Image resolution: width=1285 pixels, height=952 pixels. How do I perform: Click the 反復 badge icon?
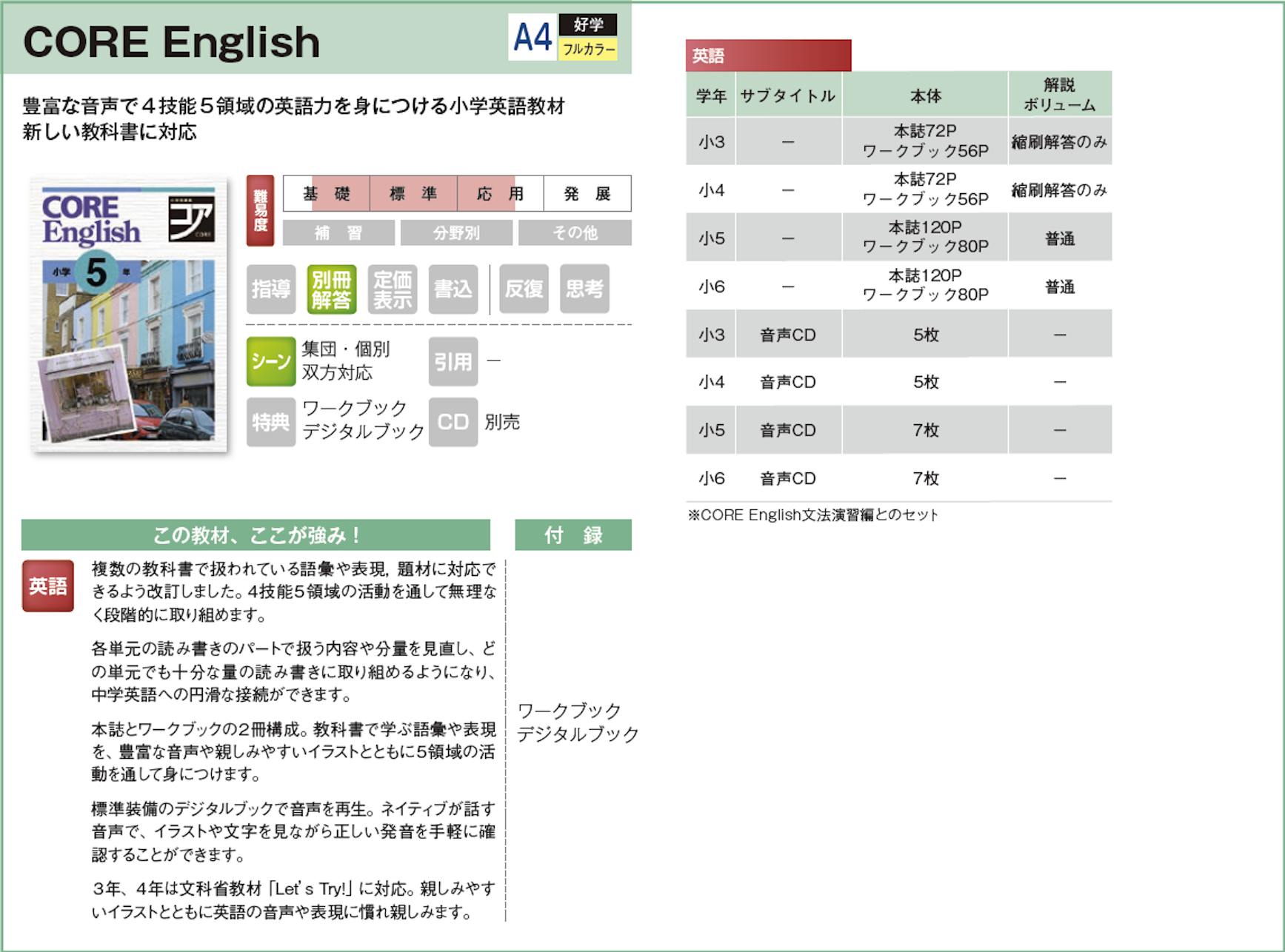click(524, 289)
